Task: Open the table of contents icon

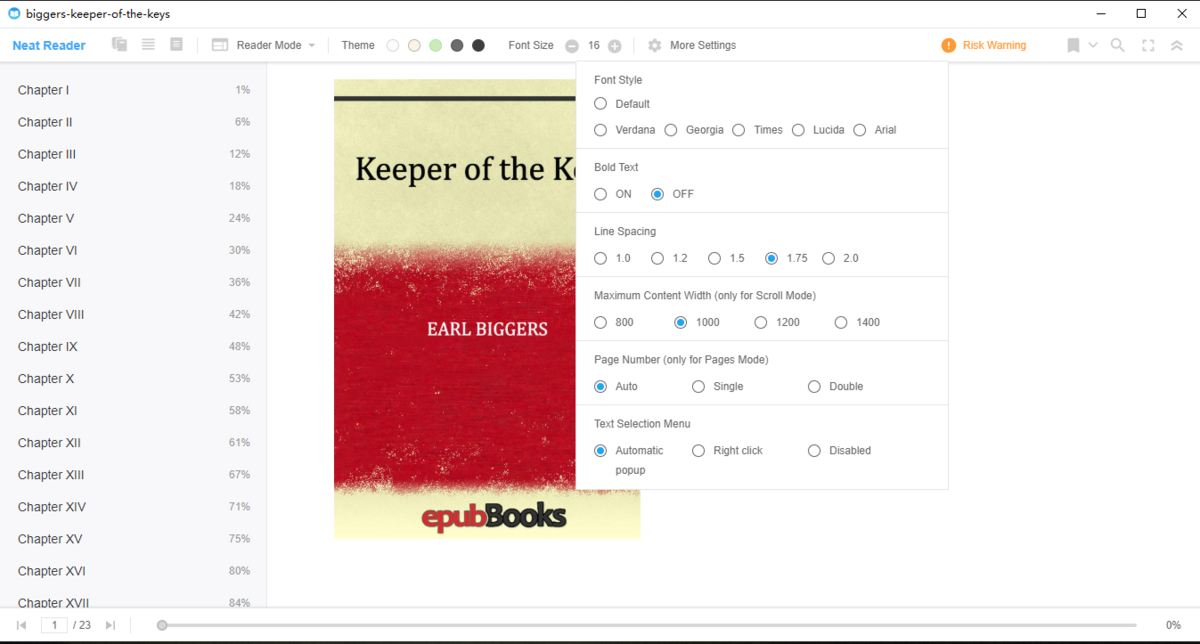Action: point(146,45)
